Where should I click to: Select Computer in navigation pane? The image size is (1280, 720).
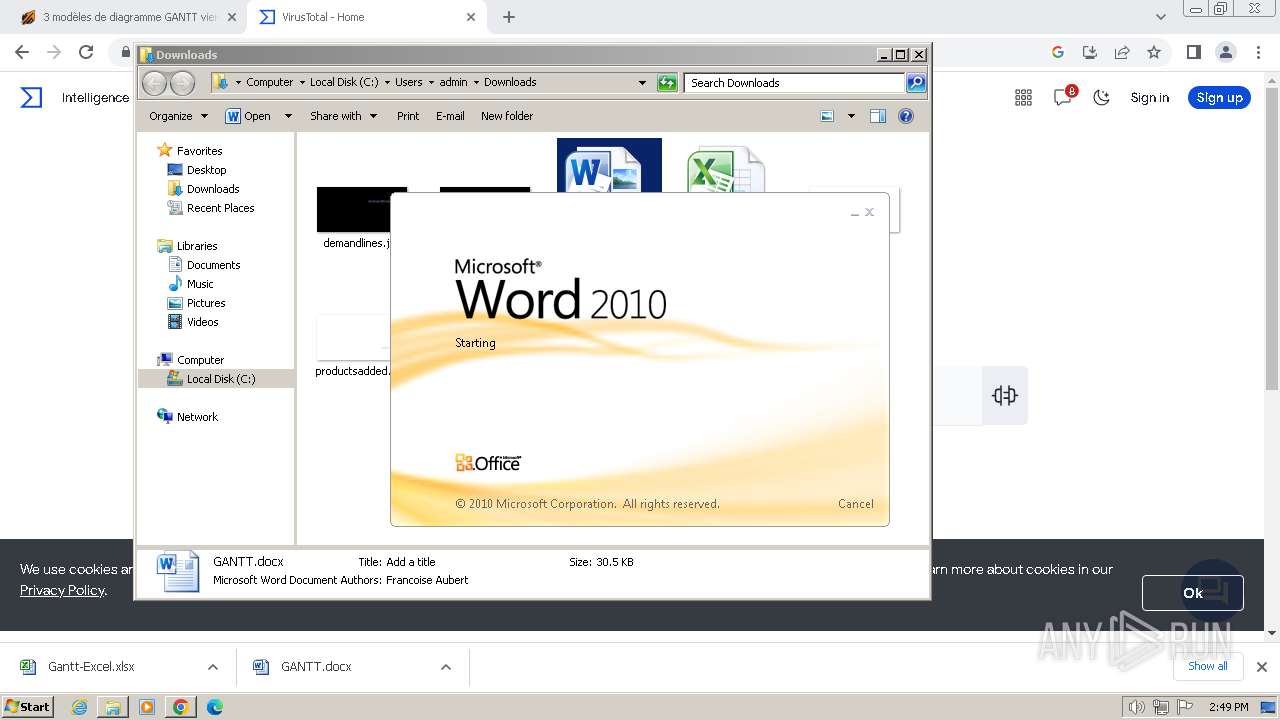tap(200, 360)
